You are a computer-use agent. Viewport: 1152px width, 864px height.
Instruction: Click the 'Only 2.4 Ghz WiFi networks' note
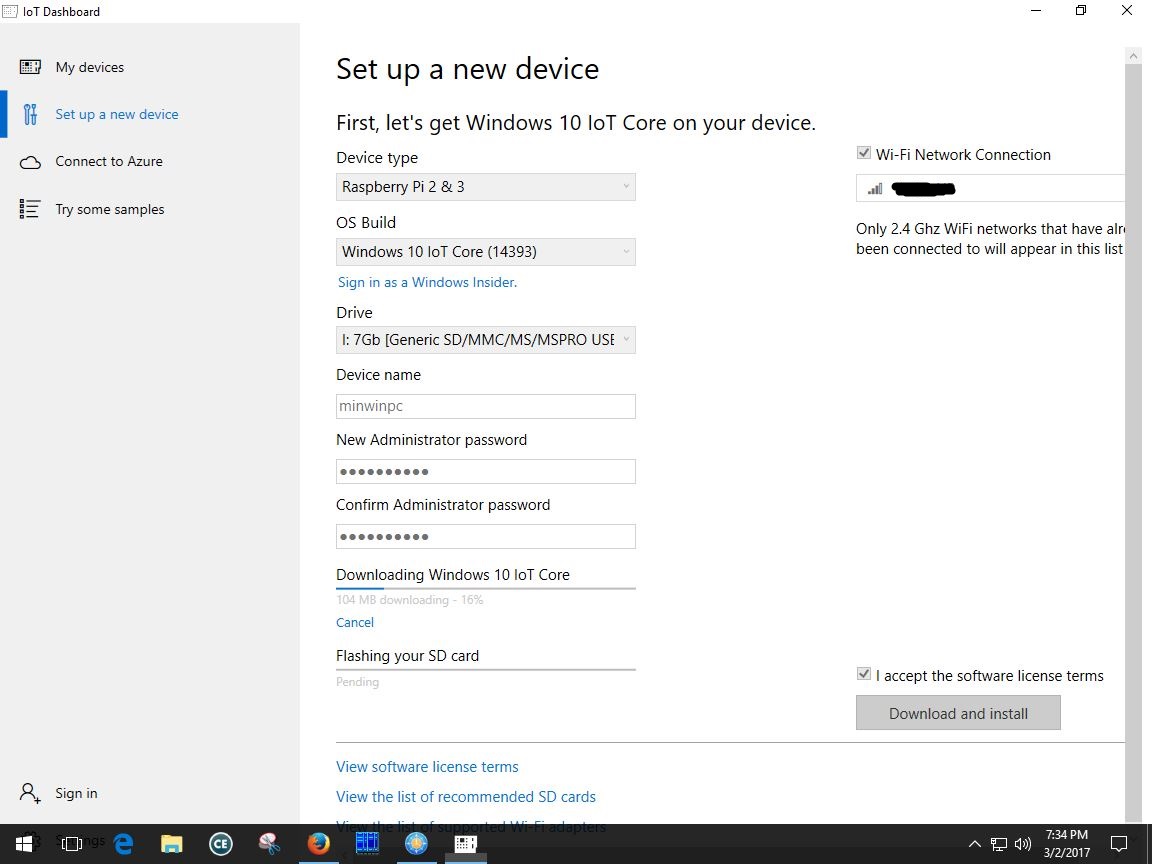pyautogui.click(x=990, y=239)
